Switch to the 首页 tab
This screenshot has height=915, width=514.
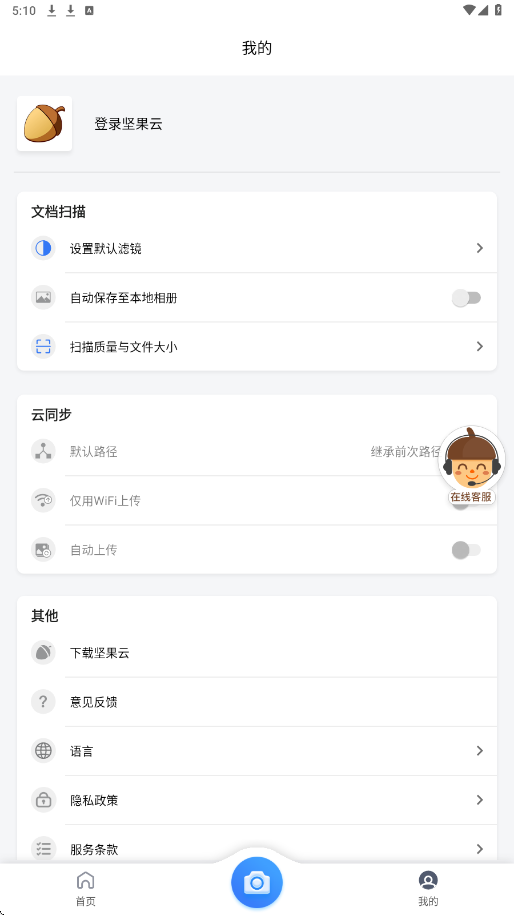[x=85, y=889]
